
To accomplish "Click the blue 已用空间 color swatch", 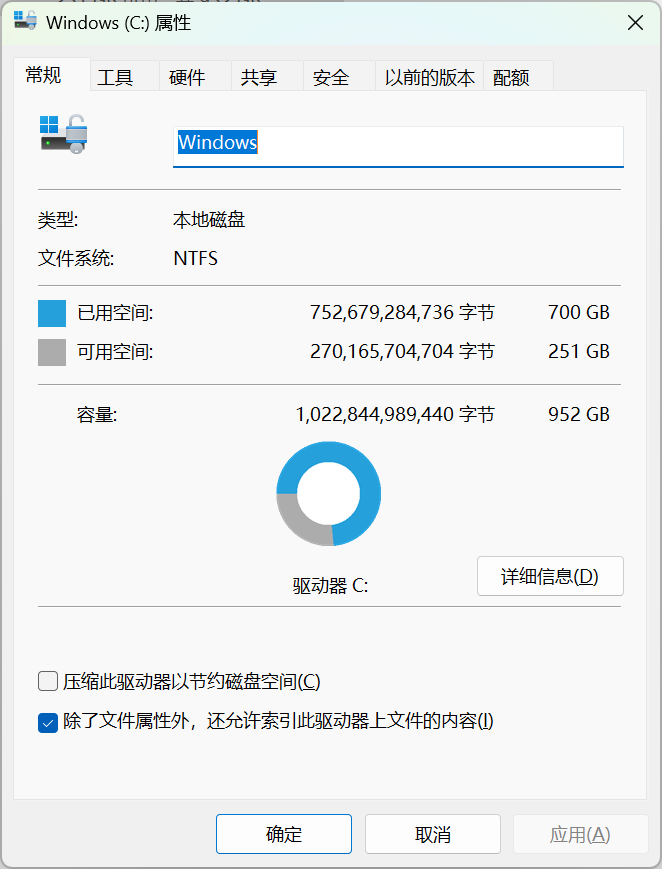I will click(52, 313).
